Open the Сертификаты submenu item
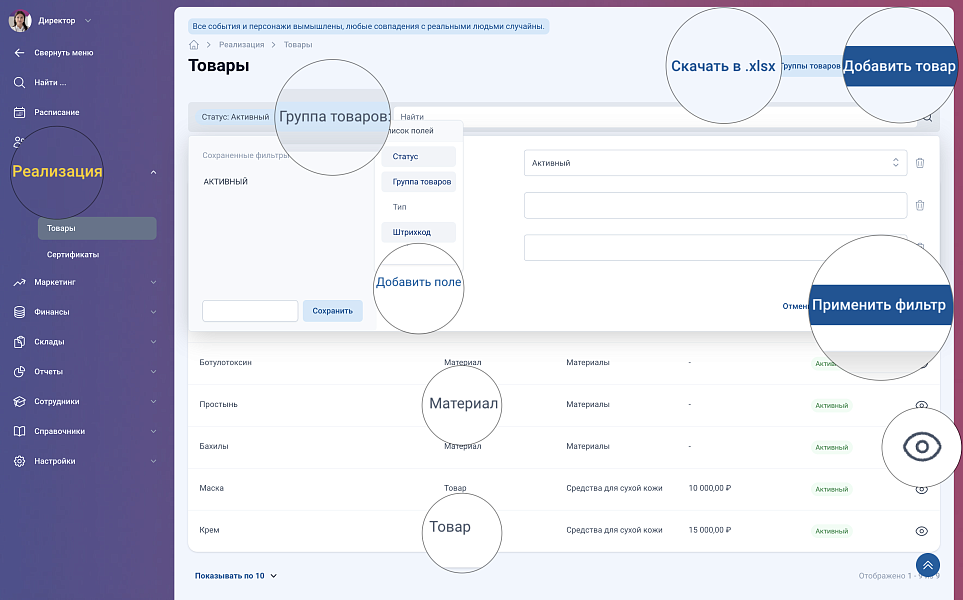 73,254
